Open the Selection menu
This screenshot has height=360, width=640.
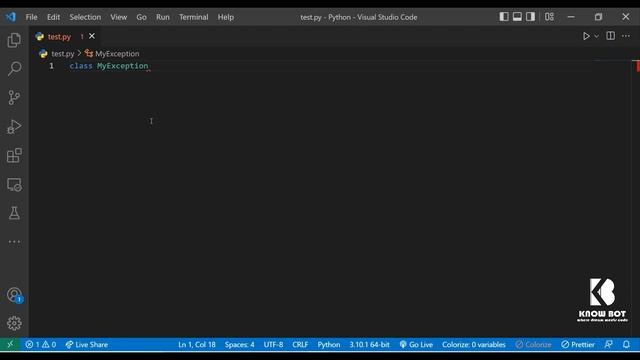coord(85,17)
